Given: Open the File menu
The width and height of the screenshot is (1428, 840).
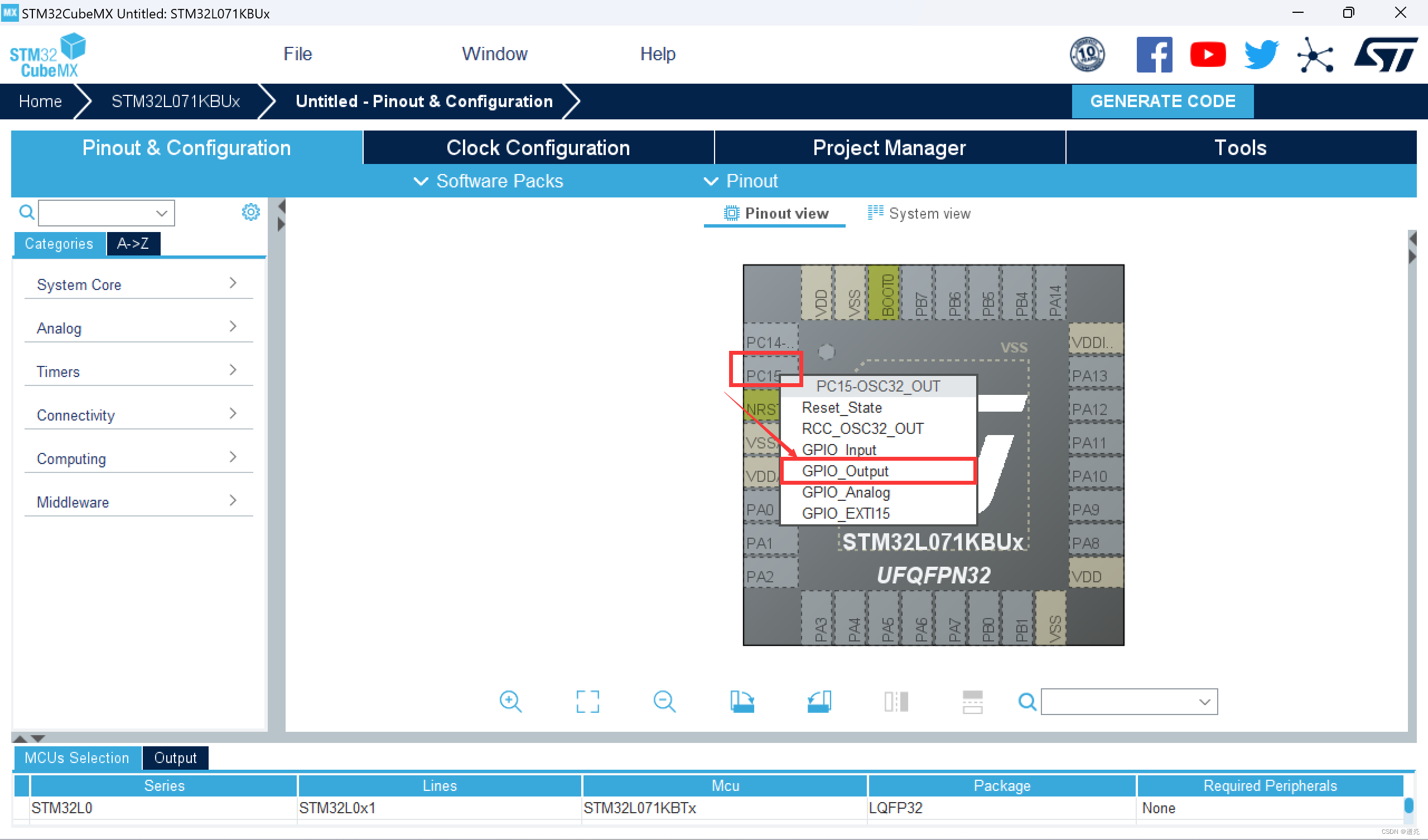Looking at the screenshot, I should point(297,54).
